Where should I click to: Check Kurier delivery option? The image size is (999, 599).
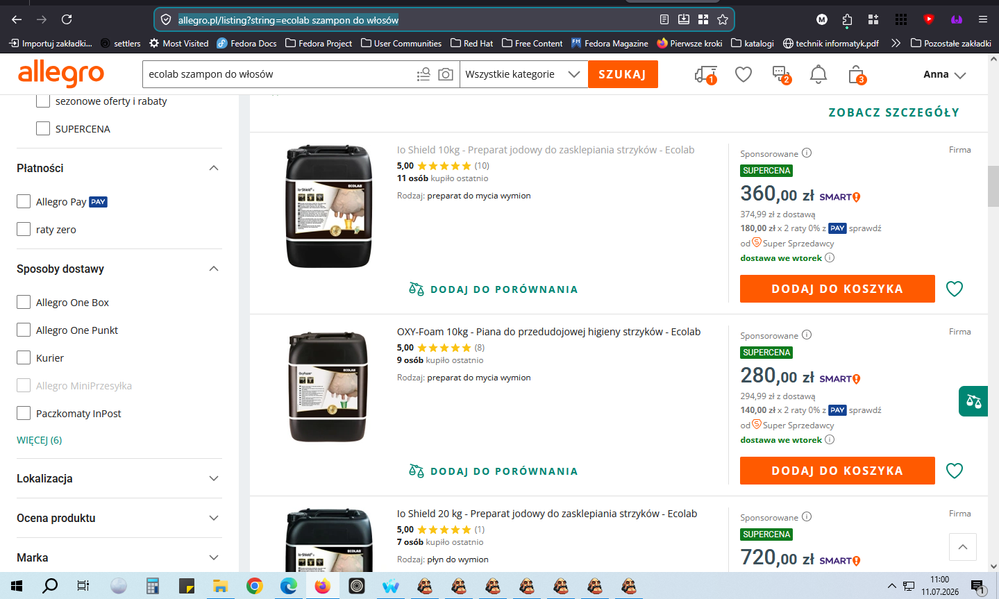[24, 357]
